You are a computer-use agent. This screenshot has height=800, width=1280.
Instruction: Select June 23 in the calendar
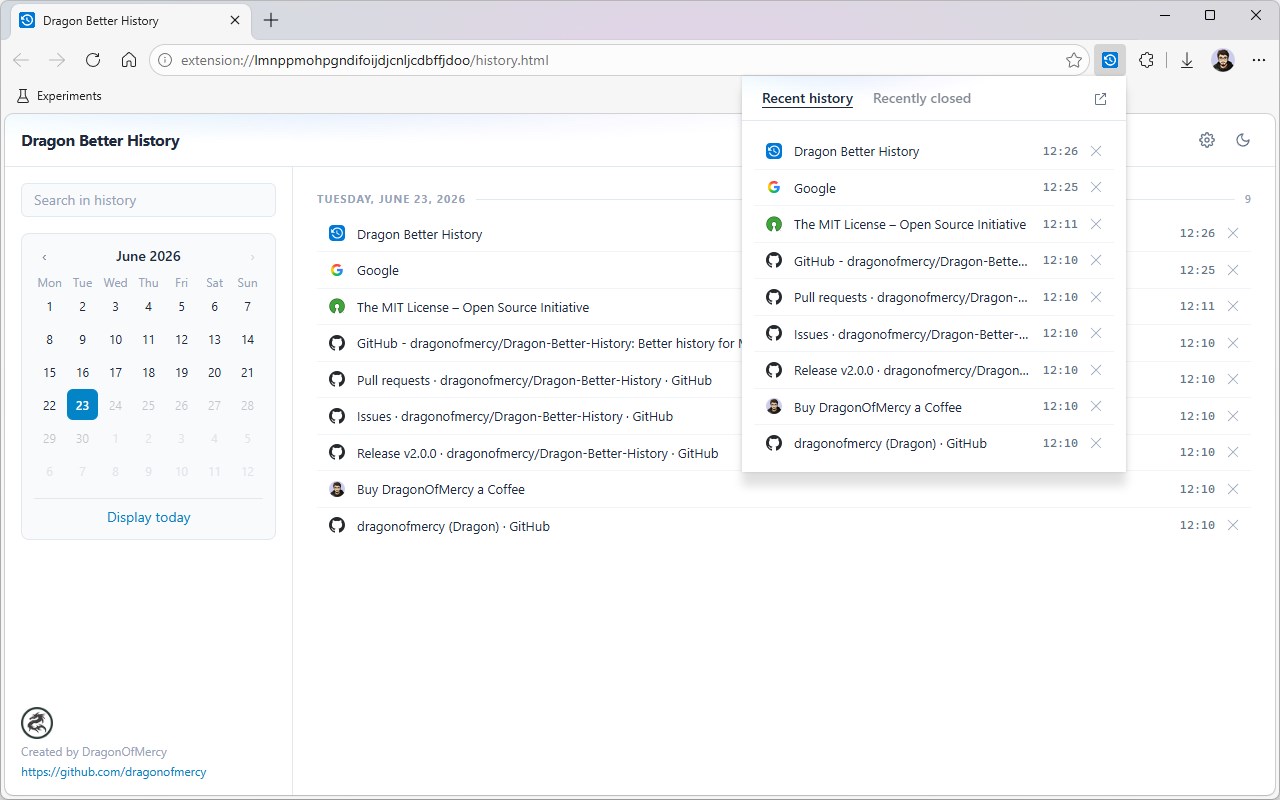[x=82, y=405]
